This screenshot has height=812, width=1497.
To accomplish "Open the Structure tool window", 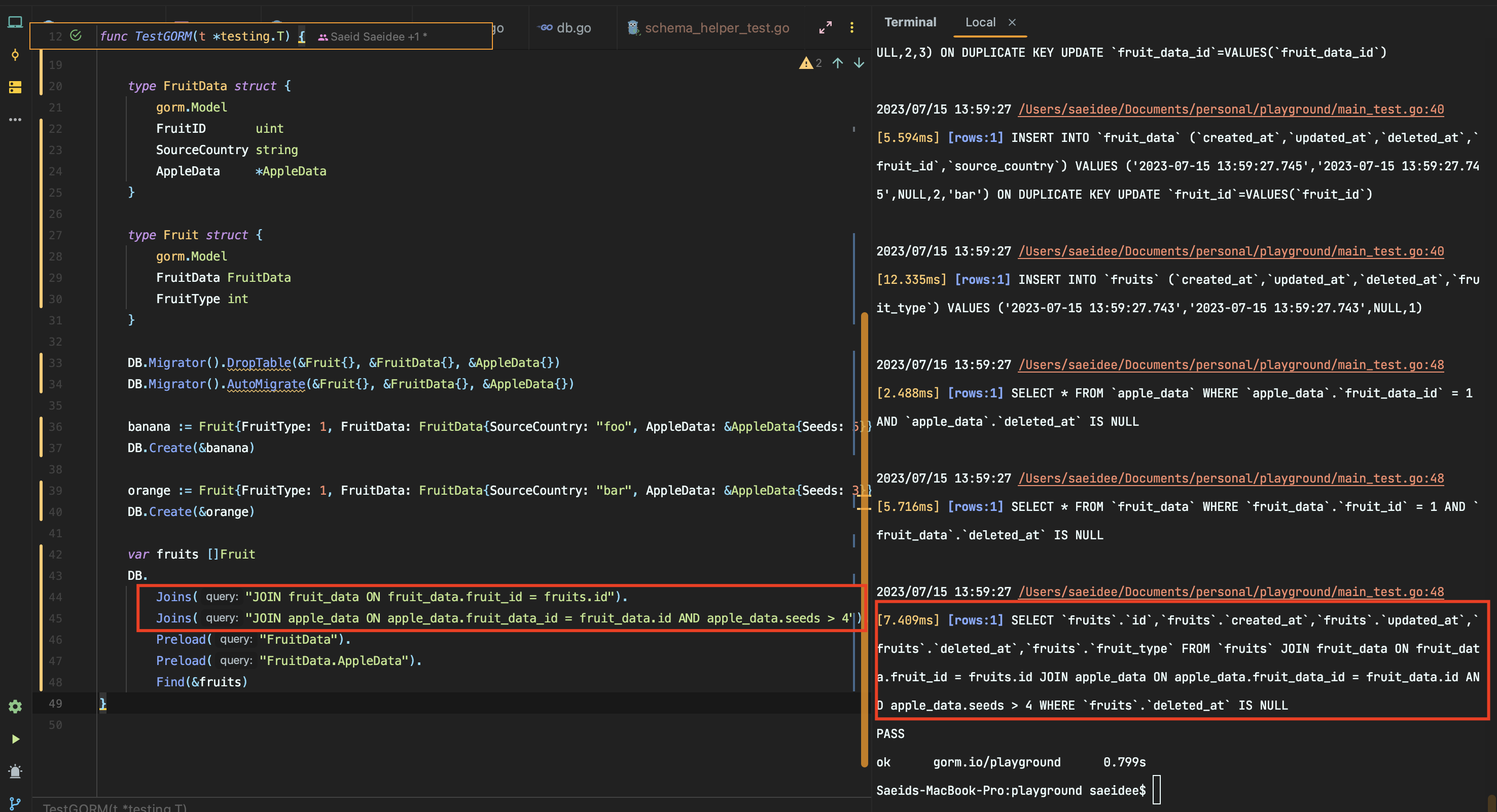I will 16,87.
